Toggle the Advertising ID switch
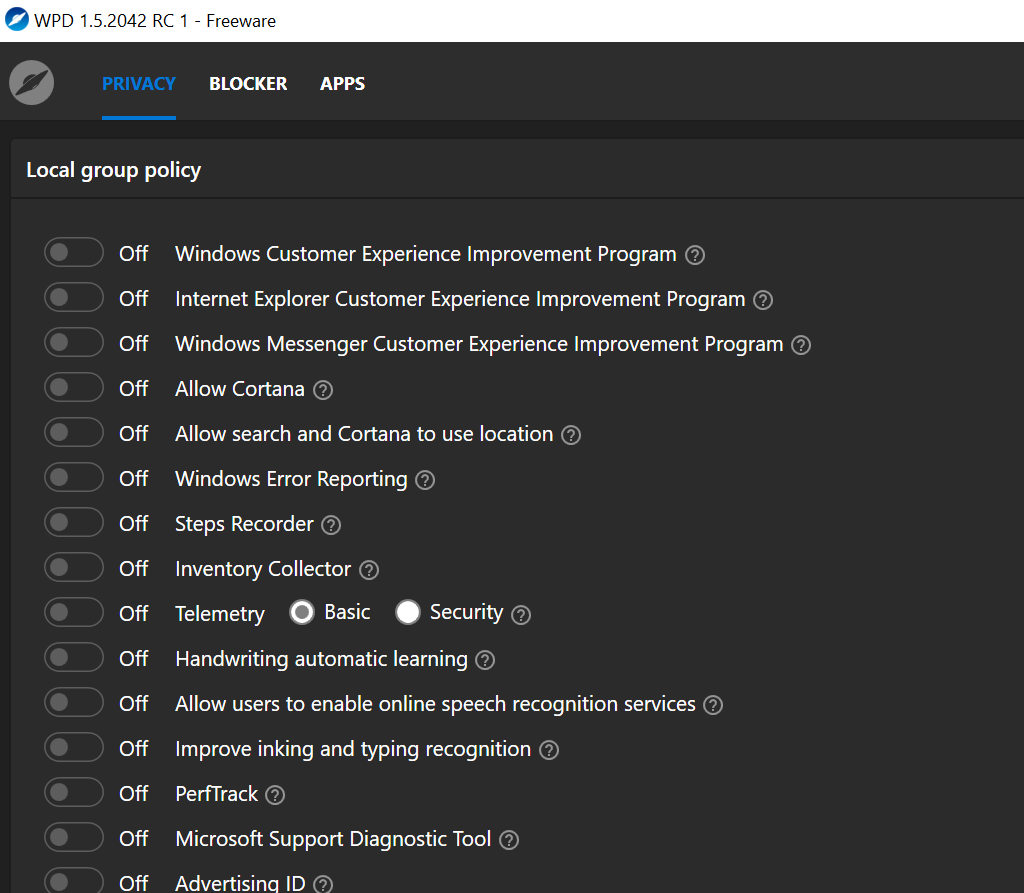This screenshot has width=1024, height=893. point(73,881)
